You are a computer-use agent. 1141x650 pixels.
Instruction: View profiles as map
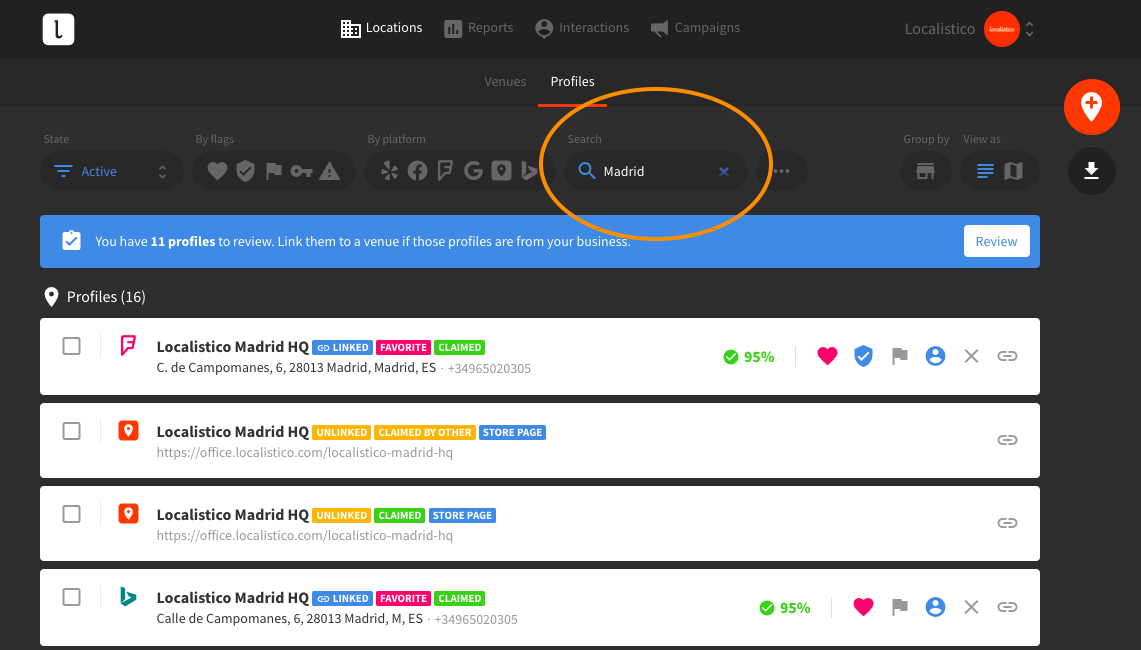click(x=1014, y=171)
